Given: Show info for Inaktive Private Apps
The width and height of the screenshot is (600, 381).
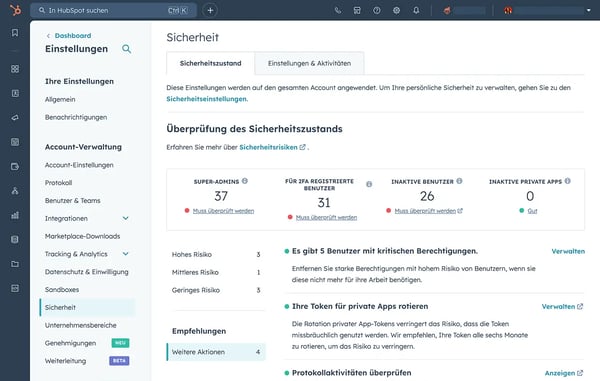Looking at the screenshot, I should tap(567, 181).
